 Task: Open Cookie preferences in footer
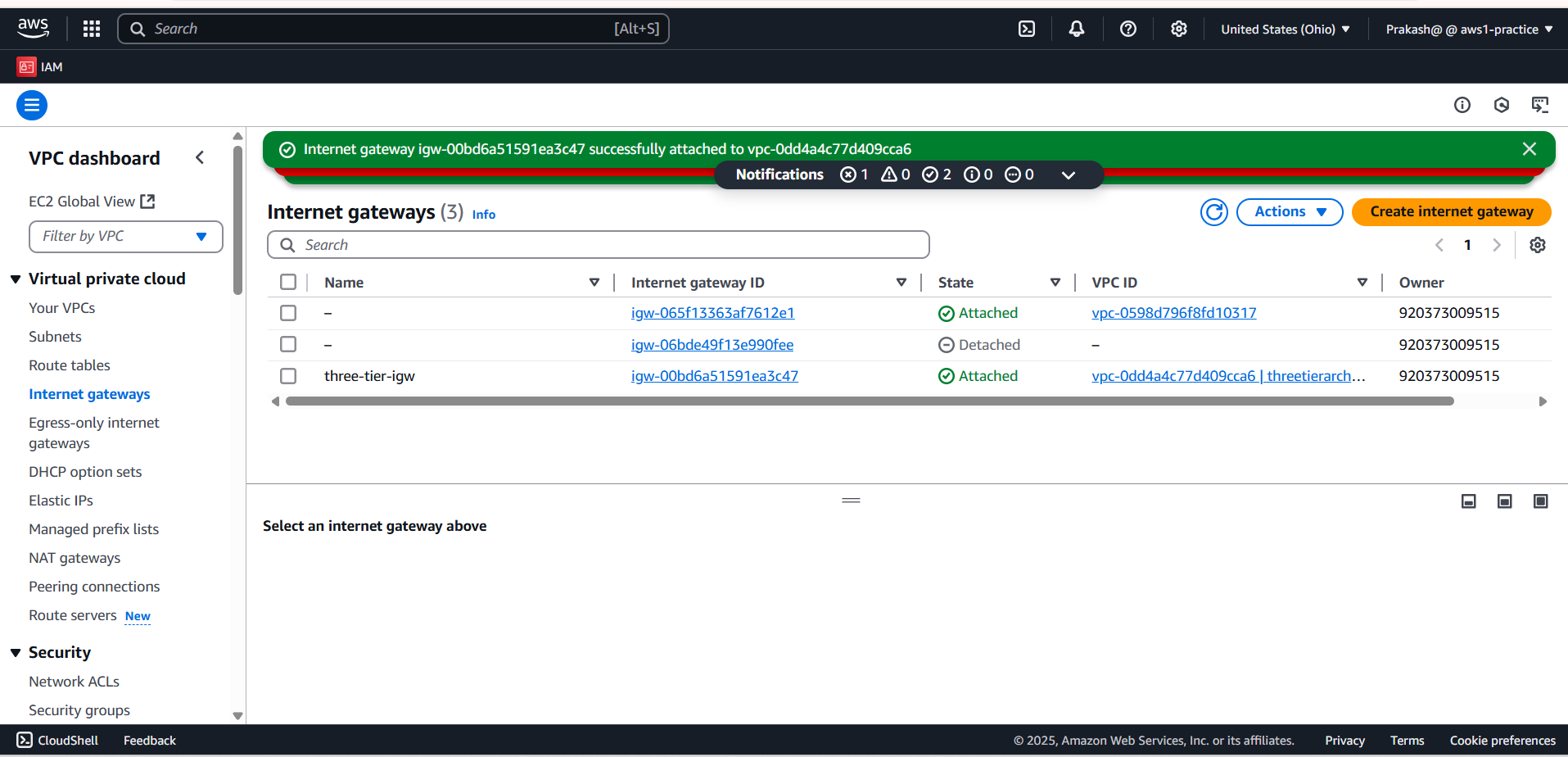click(1502, 741)
